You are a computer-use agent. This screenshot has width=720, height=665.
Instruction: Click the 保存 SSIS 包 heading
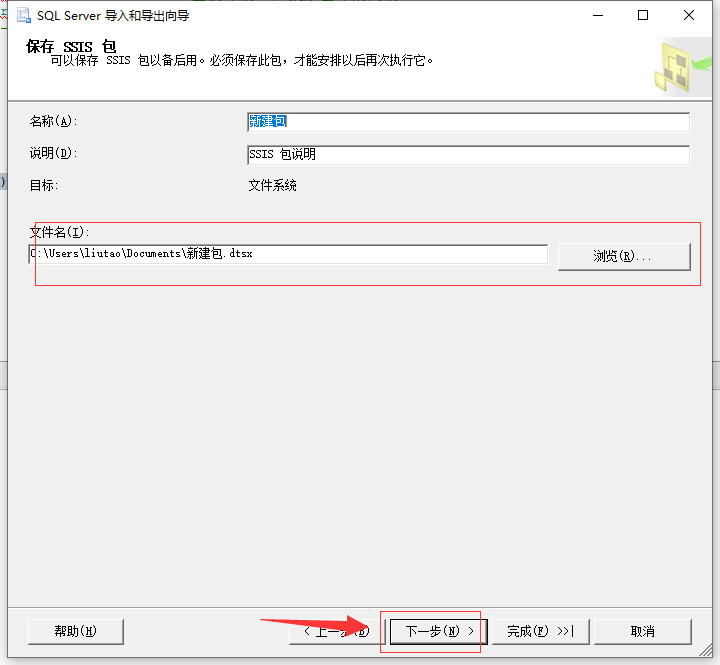coord(71,46)
